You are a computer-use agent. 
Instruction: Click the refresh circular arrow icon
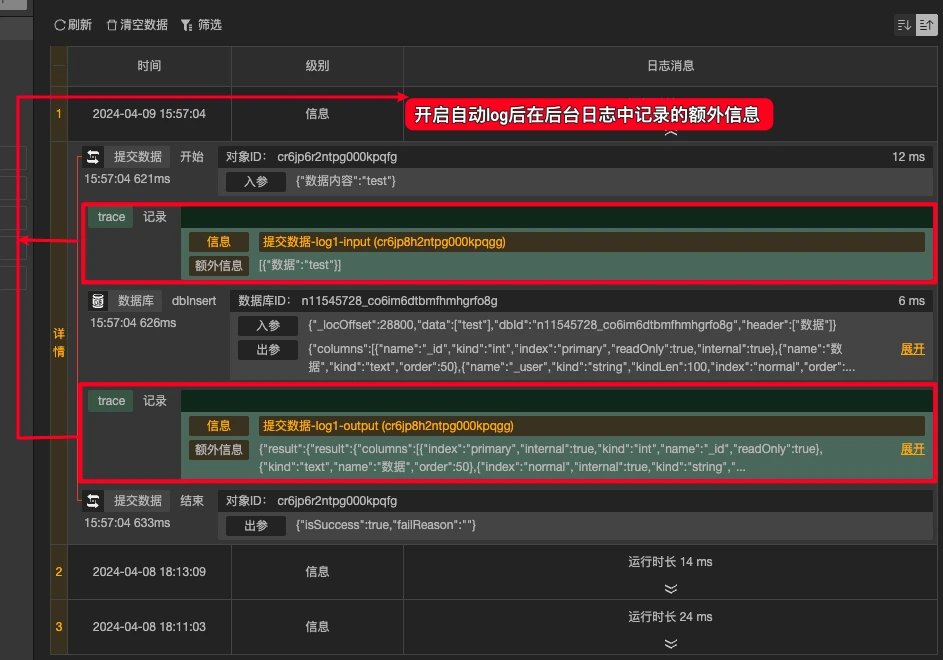coord(60,25)
